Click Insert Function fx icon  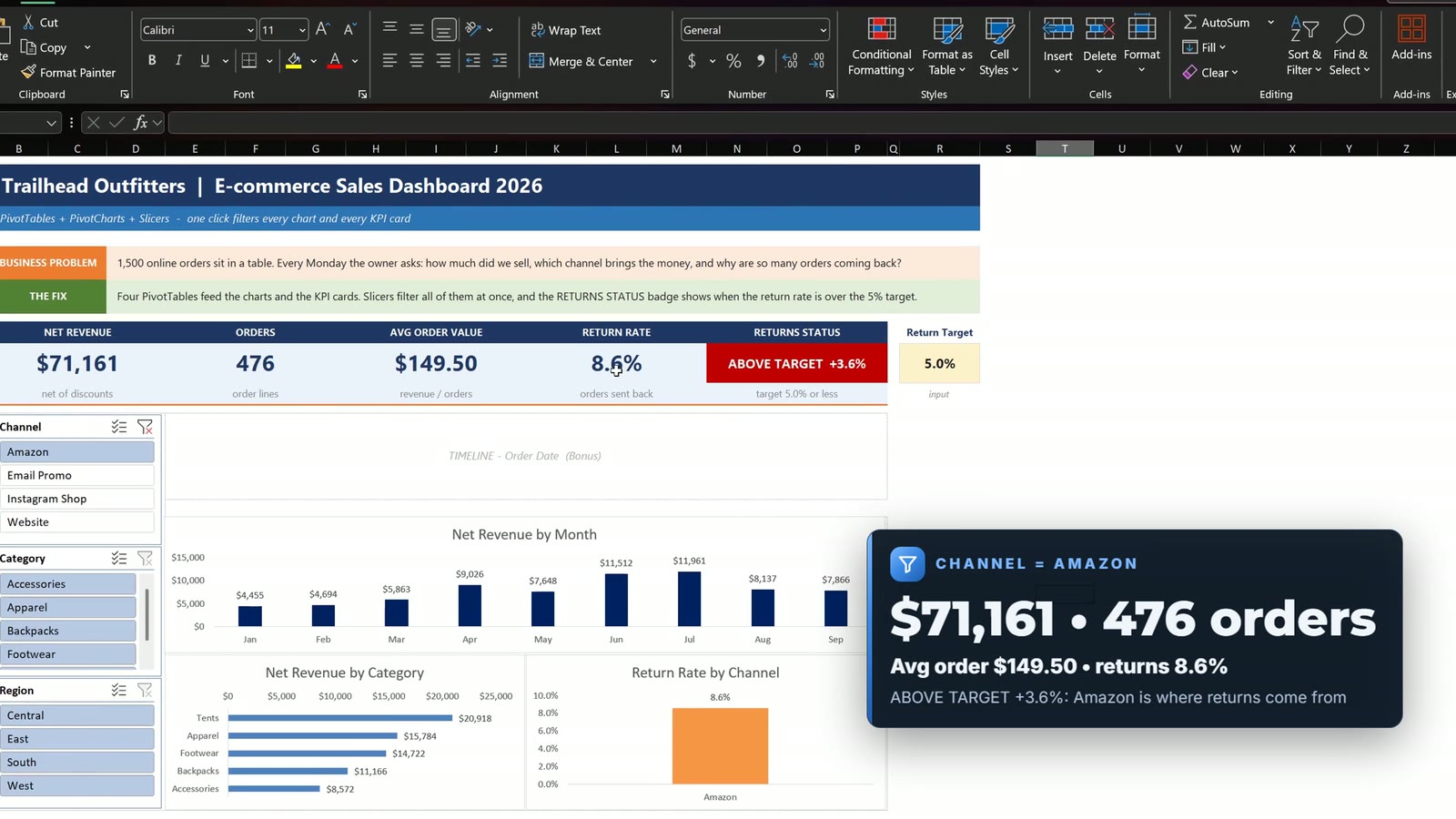(140, 122)
